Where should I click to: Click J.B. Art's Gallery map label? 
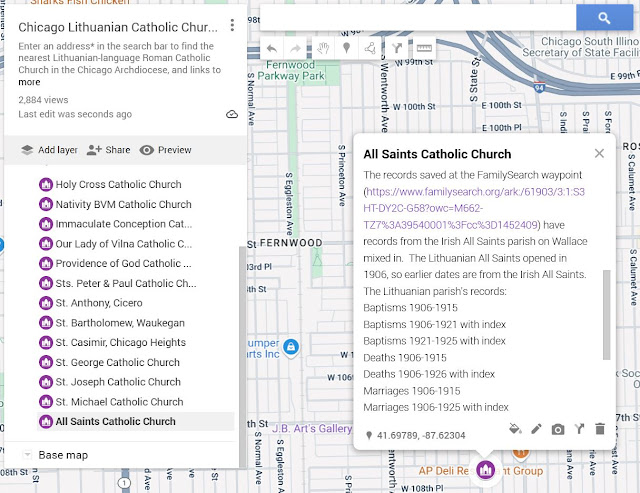312,429
